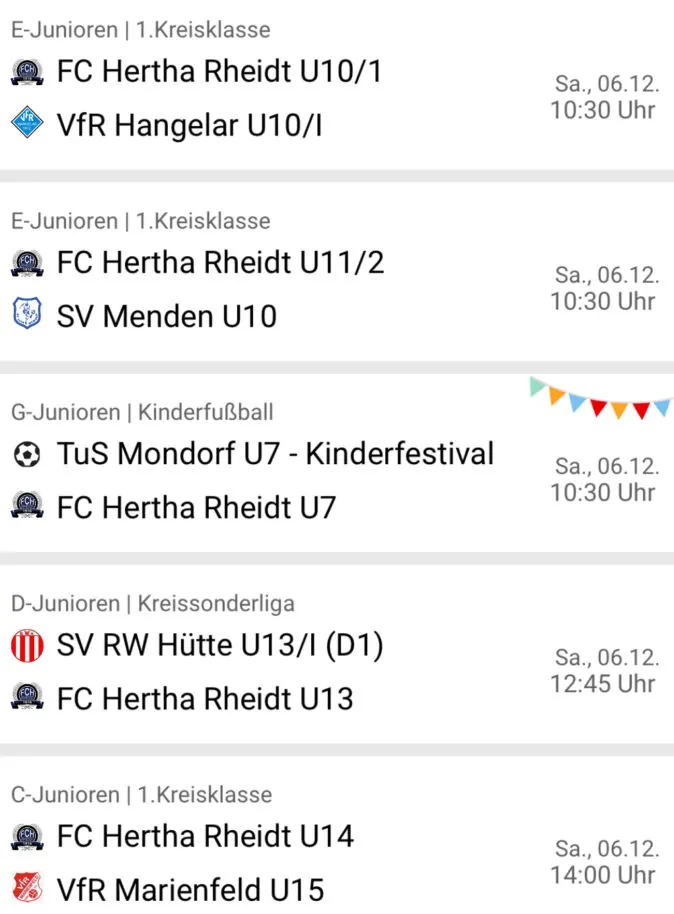Click the G-Junioren | Kinderfußball label
674x914 pixels.
tap(142, 412)
